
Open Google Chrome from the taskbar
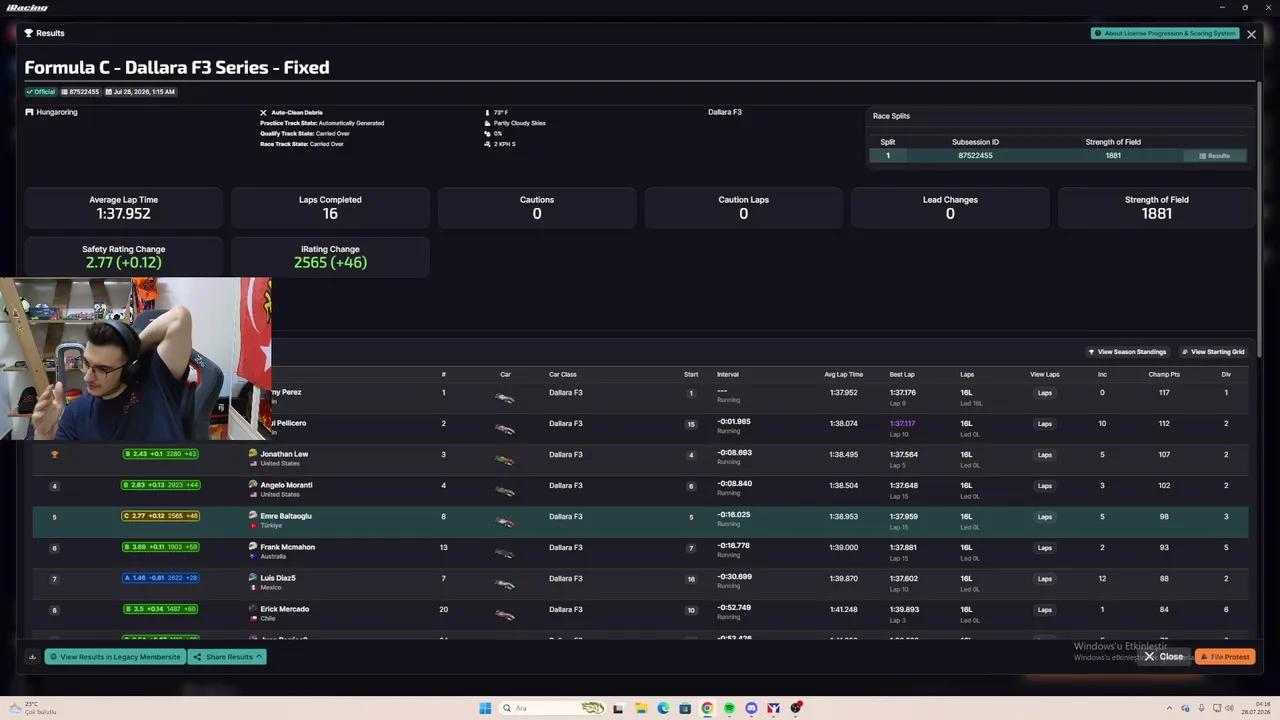tap(707, 708)
